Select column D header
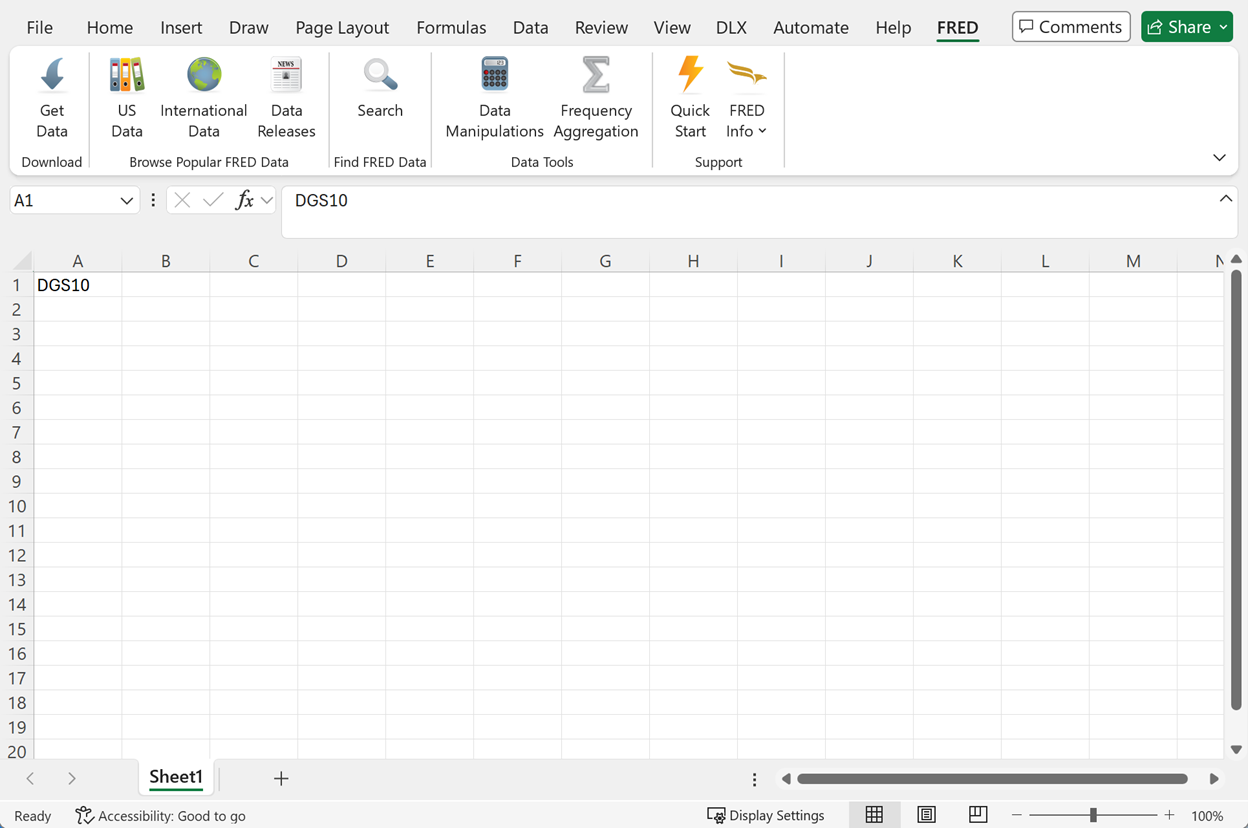1248x828 pixels. click(341, 261)
